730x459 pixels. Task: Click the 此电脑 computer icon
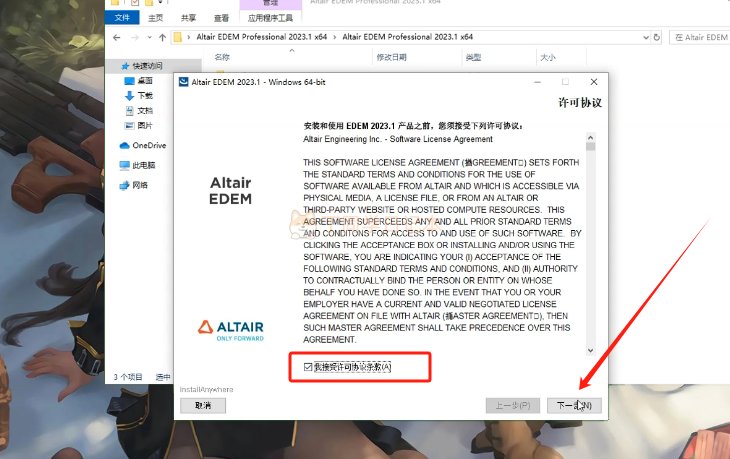click(124, 165)
